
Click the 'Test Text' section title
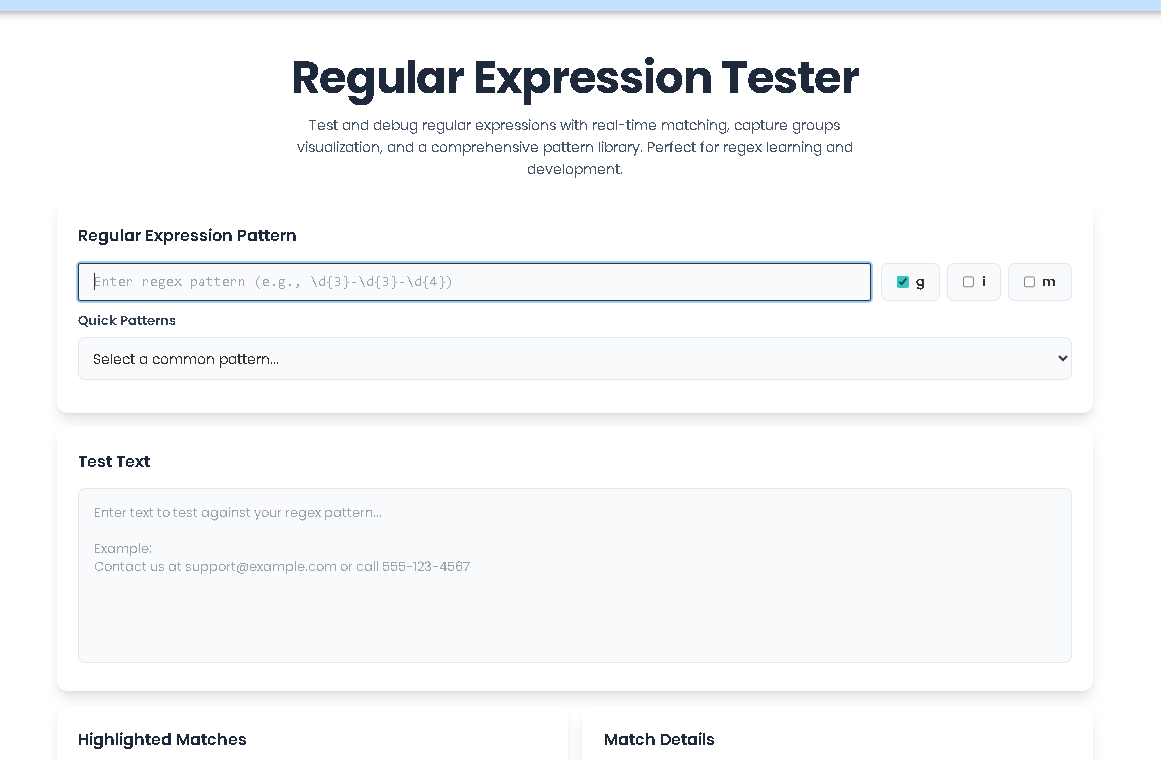(x=114, y=461)
